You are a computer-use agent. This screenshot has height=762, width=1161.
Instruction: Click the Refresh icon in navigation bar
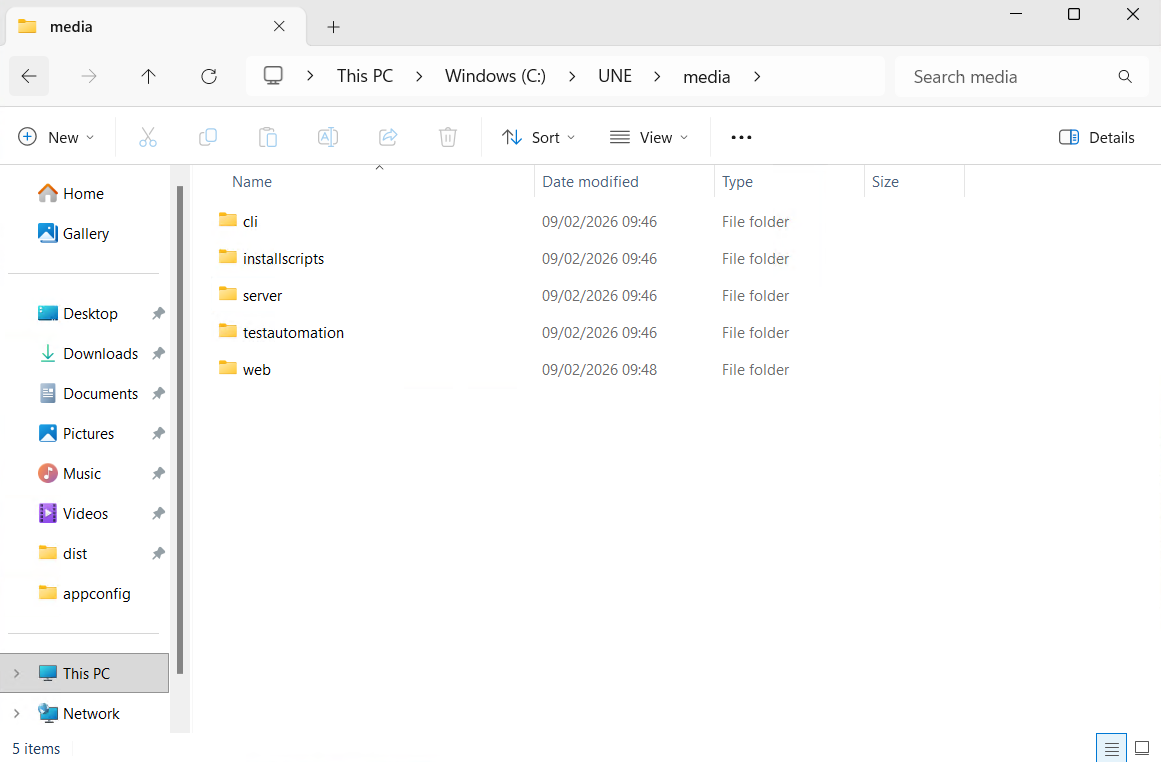click(208, 77)
